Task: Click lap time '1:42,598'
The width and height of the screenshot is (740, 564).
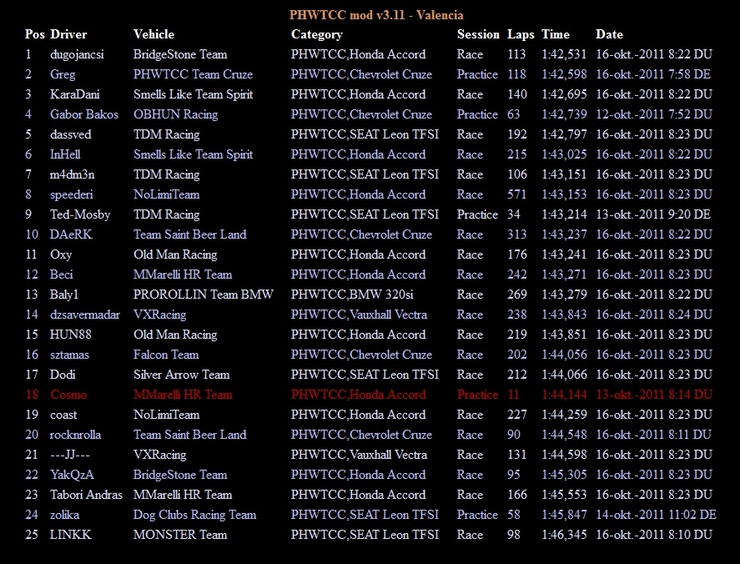Action: (564, 75)
